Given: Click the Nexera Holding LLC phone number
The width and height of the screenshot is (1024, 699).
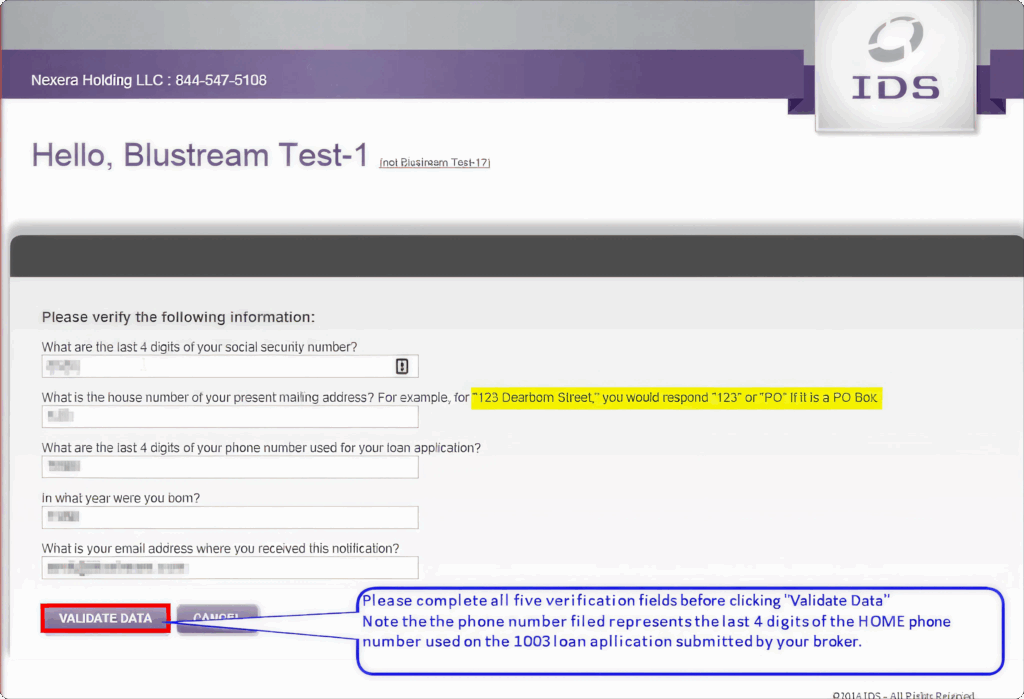Looking at the screenshot, I should (x=221, y=80).
